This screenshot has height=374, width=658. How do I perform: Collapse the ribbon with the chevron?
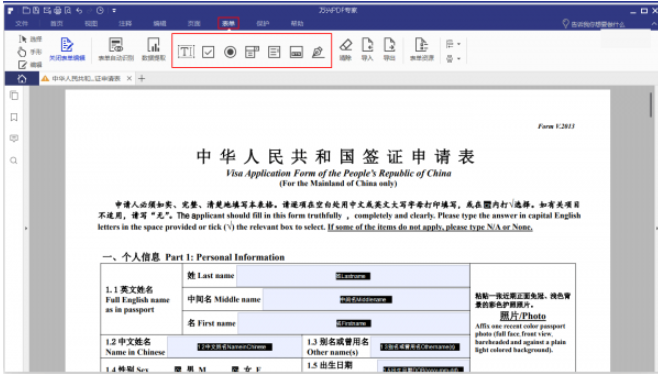coord(654,24)
